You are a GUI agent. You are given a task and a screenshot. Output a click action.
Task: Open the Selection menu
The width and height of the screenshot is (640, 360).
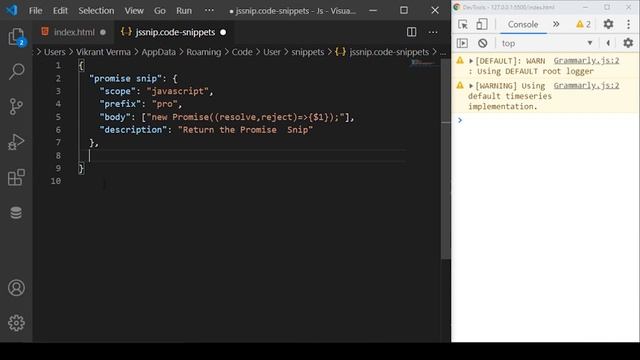coord(96,11)
